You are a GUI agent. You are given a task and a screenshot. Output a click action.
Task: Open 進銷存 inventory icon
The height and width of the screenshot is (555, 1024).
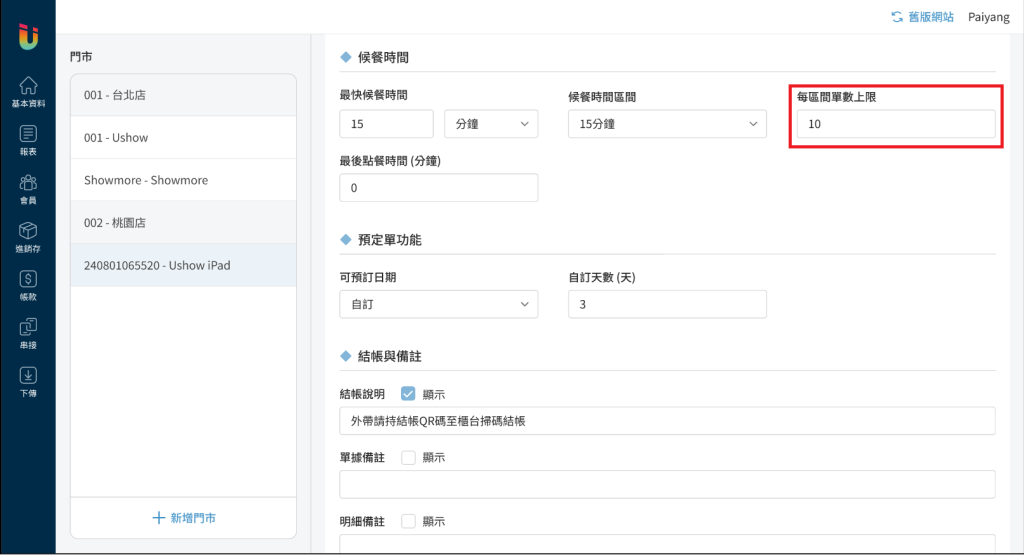click(x=28, y=236)
